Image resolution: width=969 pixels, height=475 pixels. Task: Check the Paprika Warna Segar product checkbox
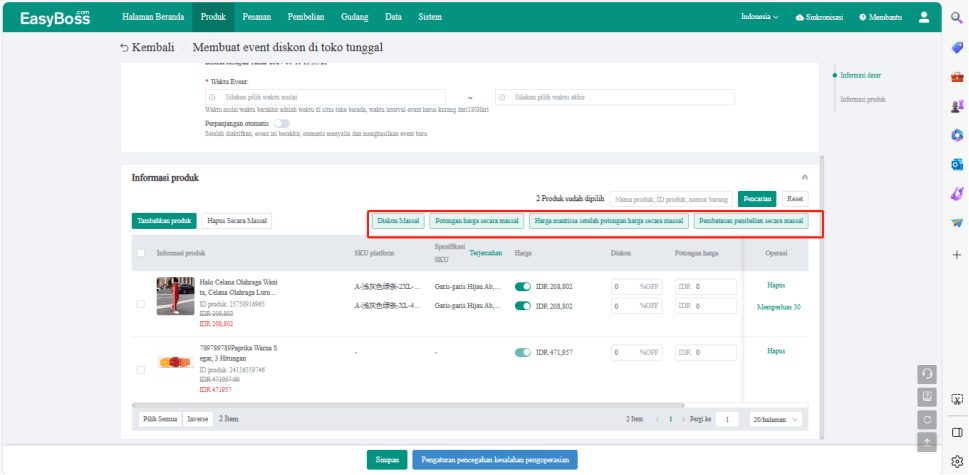click(x=141, y=369)
